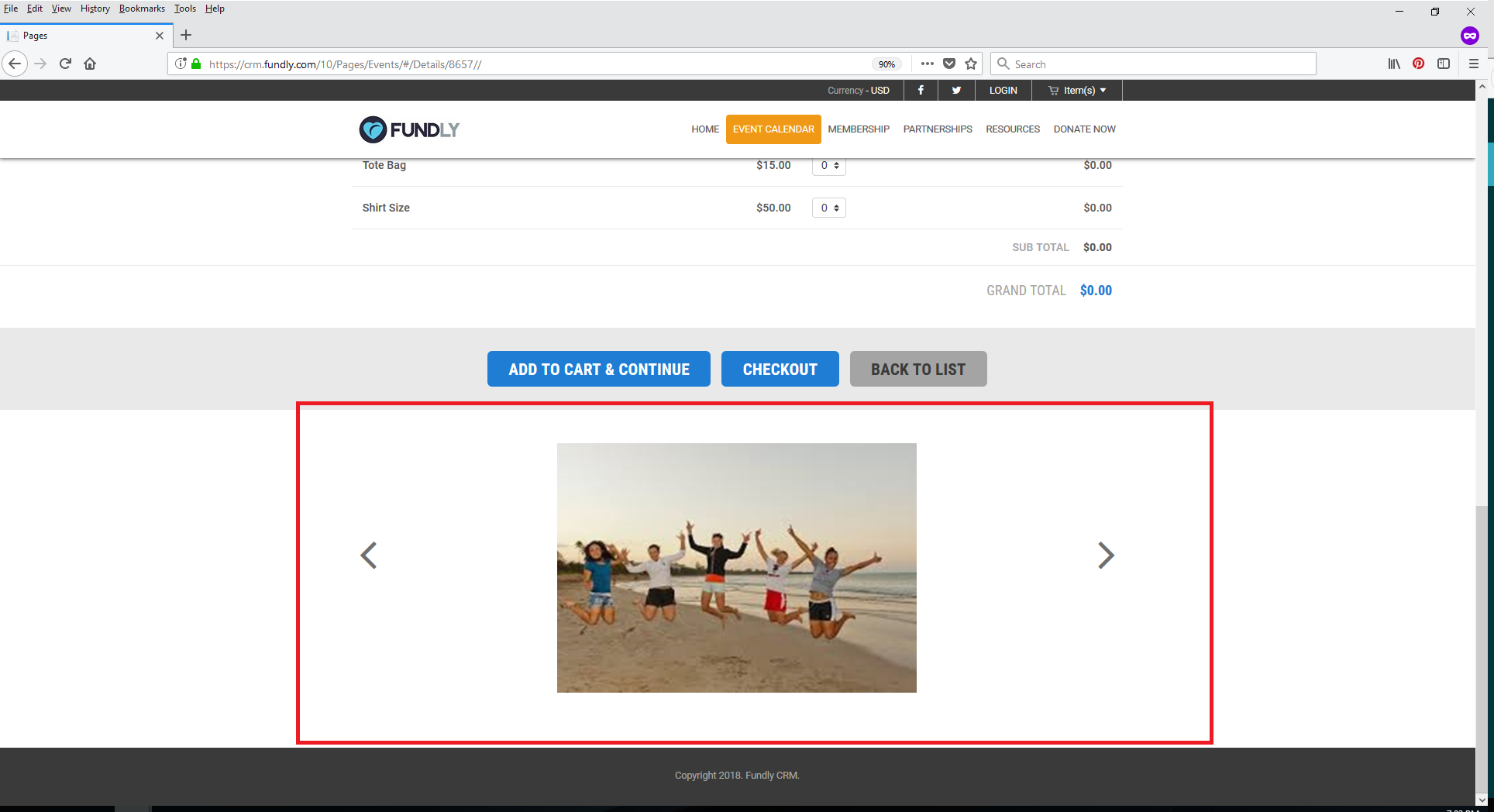Open the History menu
The height and width of the screenshot is (812, 1494).
pos(95,9)
